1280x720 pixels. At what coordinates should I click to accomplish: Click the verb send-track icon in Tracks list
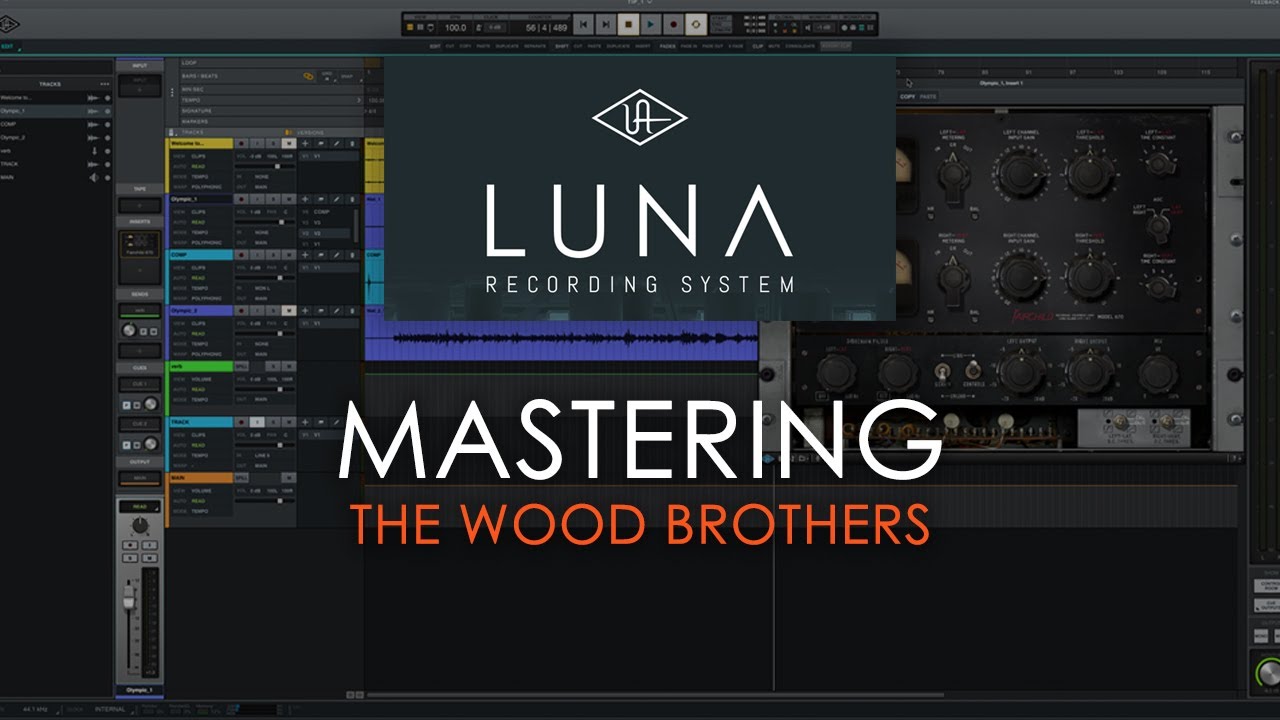(94, 151)
